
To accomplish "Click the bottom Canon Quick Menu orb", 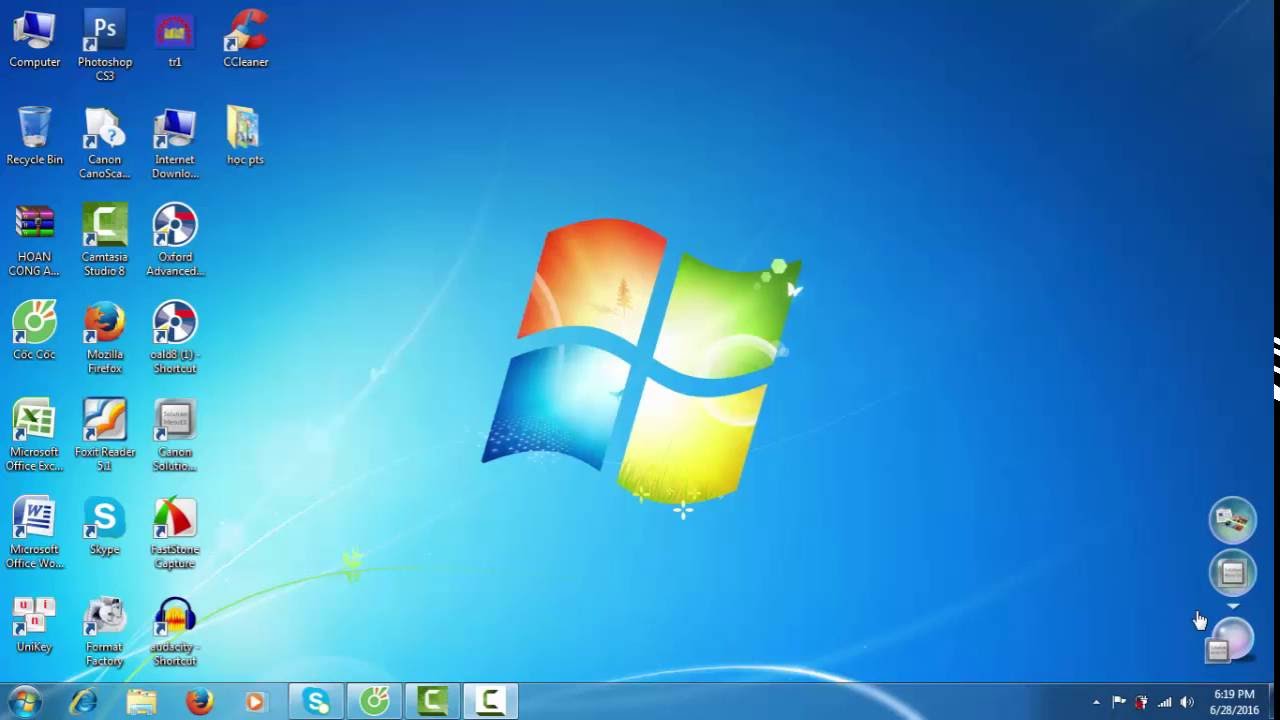I will 1230,641.
